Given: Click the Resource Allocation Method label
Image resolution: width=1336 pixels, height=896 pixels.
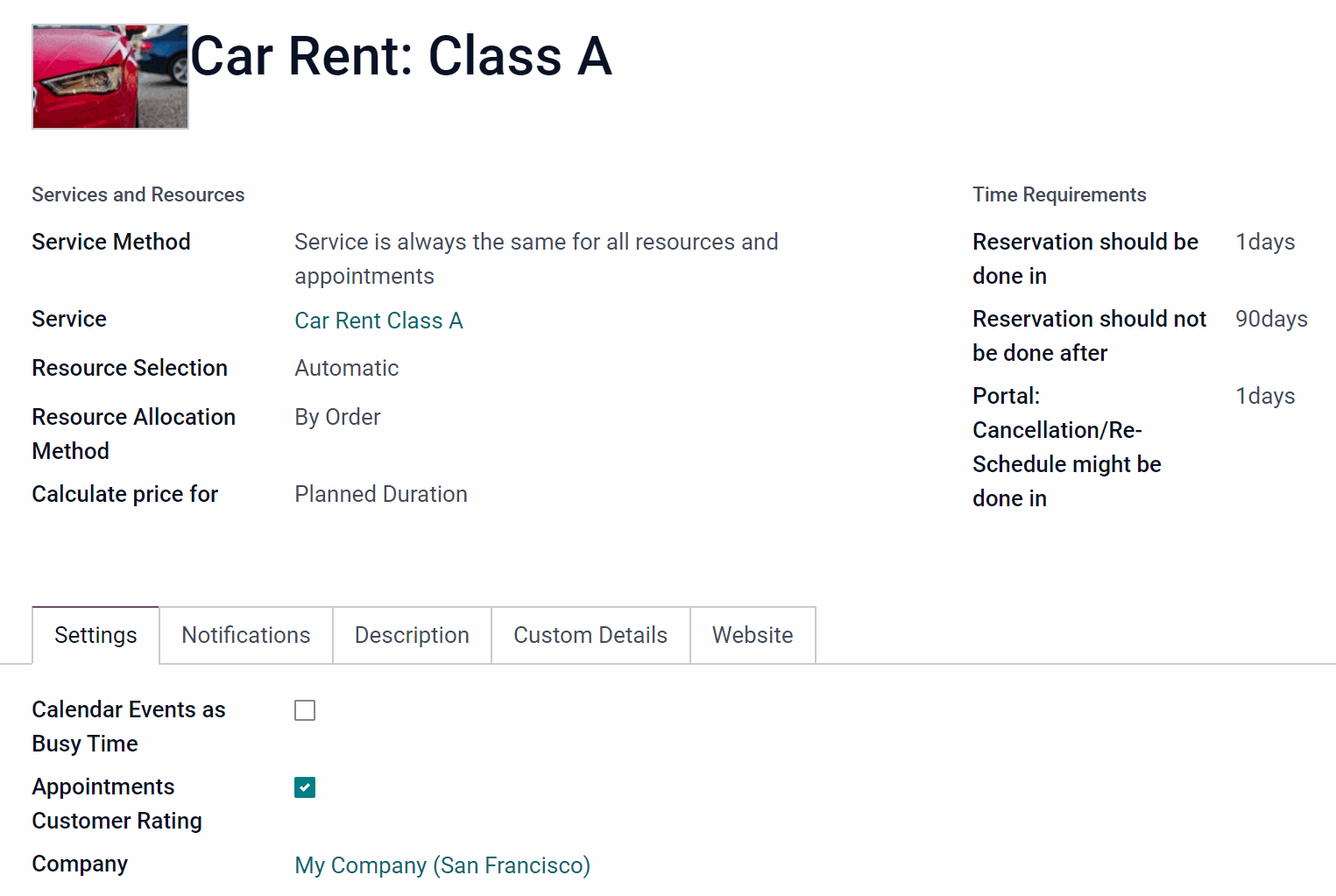Looking at the screenshot, I should point(134,434).
